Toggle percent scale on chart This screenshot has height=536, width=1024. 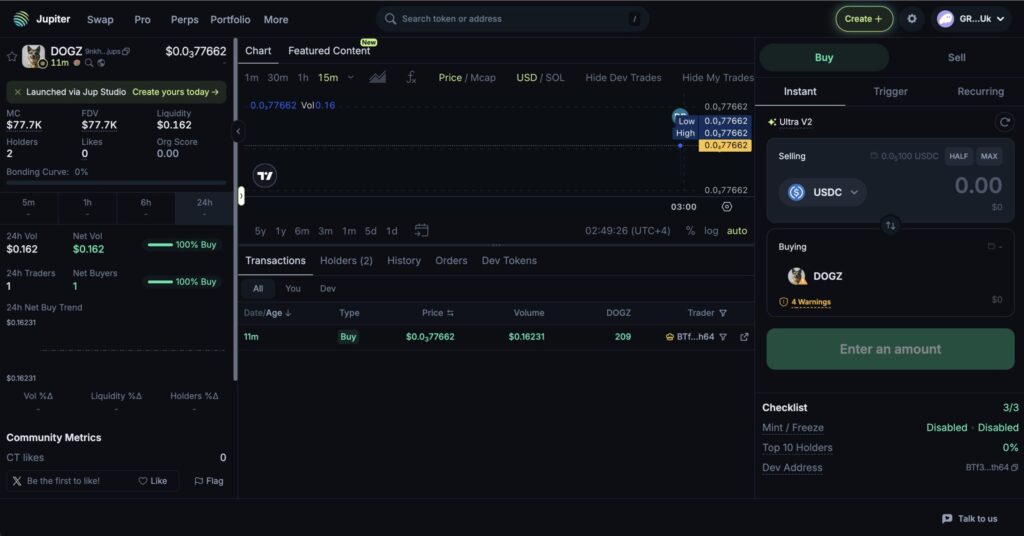pos(690,231)
